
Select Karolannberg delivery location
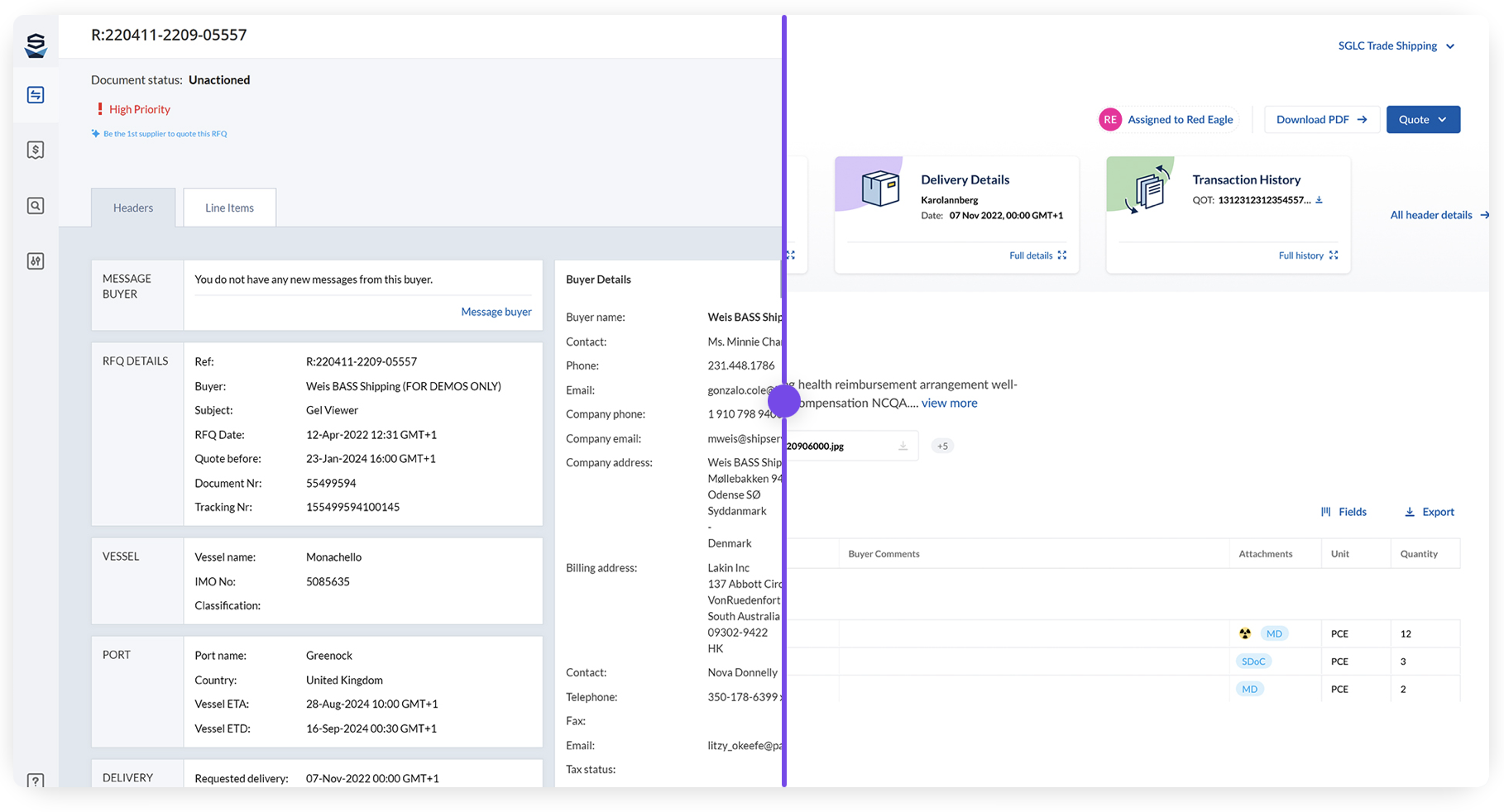[949, 200]
